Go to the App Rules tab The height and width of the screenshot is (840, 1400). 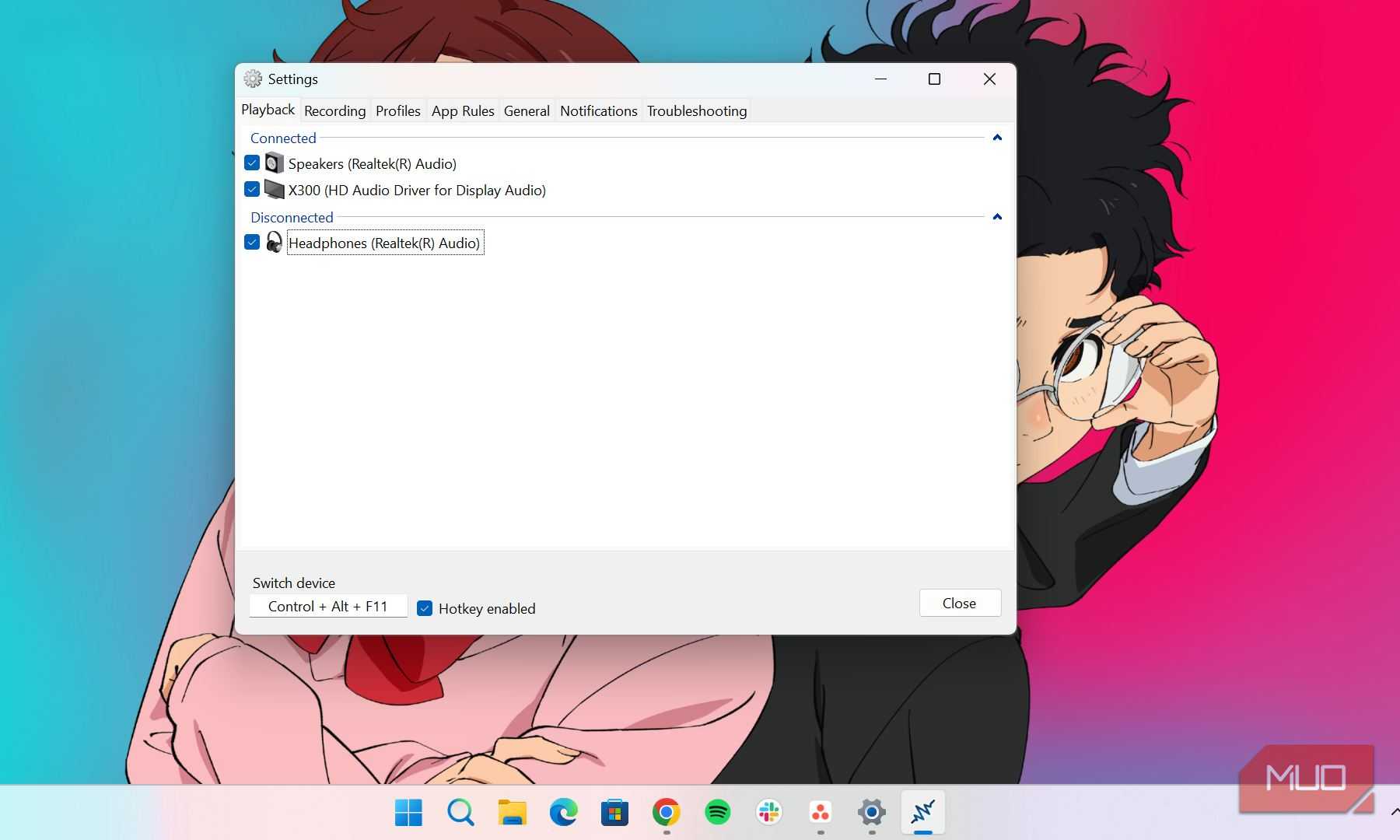(x=463, y=110)
